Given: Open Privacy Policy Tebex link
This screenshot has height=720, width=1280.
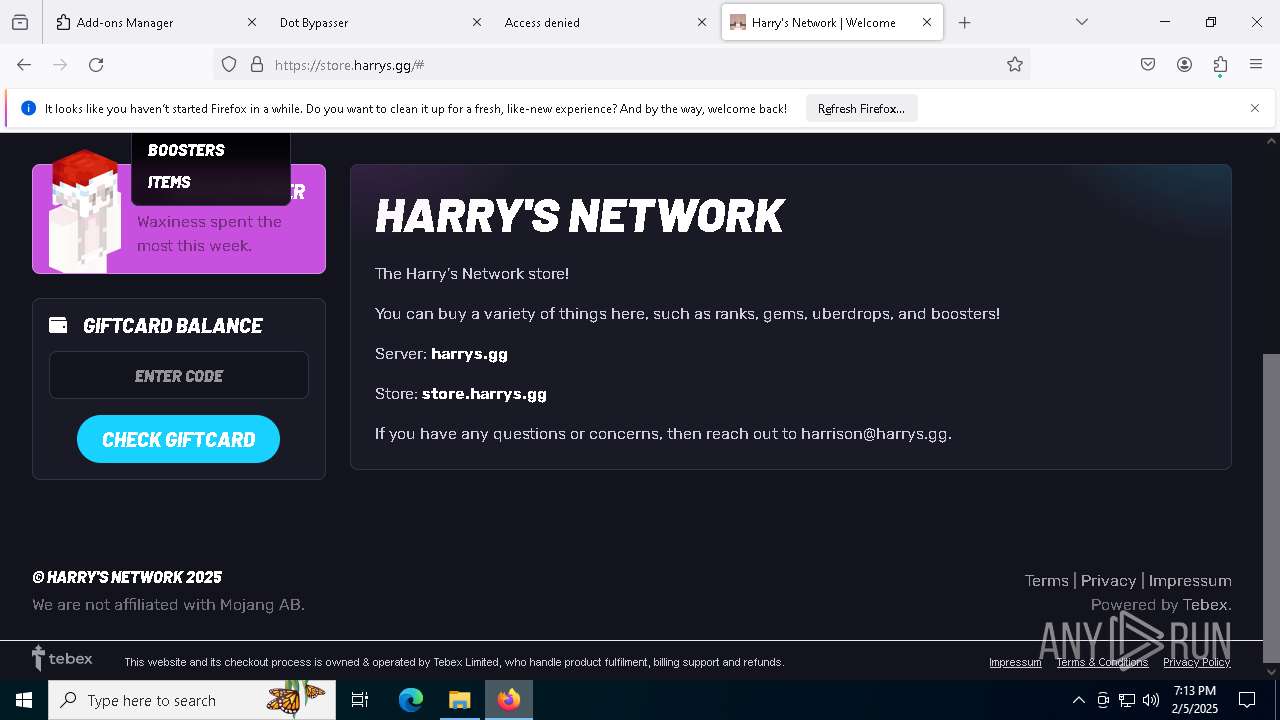Looking at the screenshot, I should [x=1196, y=662].
